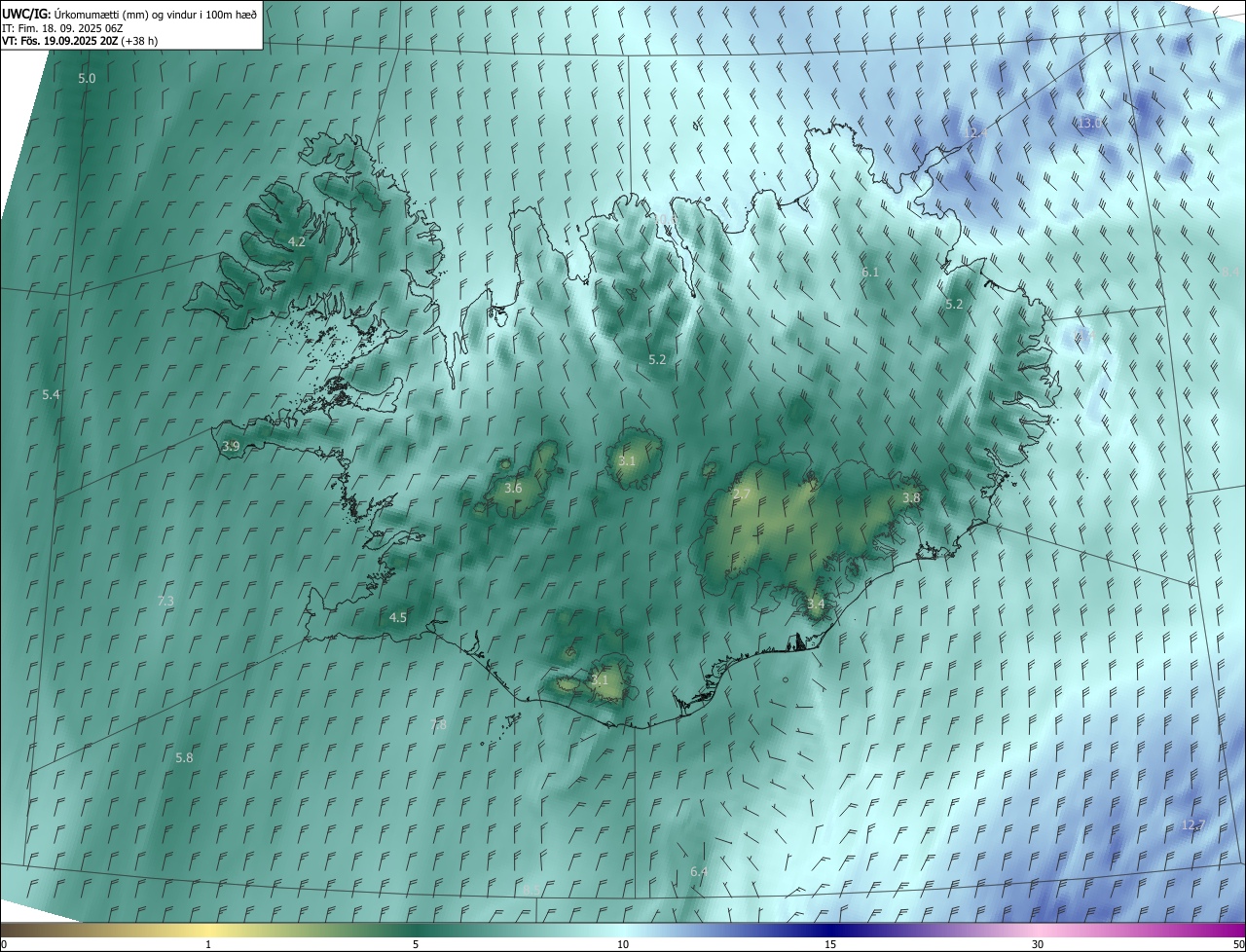Click the 12.7 value in the southeast ocean
This screenshot has height=952, width=1246.
1192,824
